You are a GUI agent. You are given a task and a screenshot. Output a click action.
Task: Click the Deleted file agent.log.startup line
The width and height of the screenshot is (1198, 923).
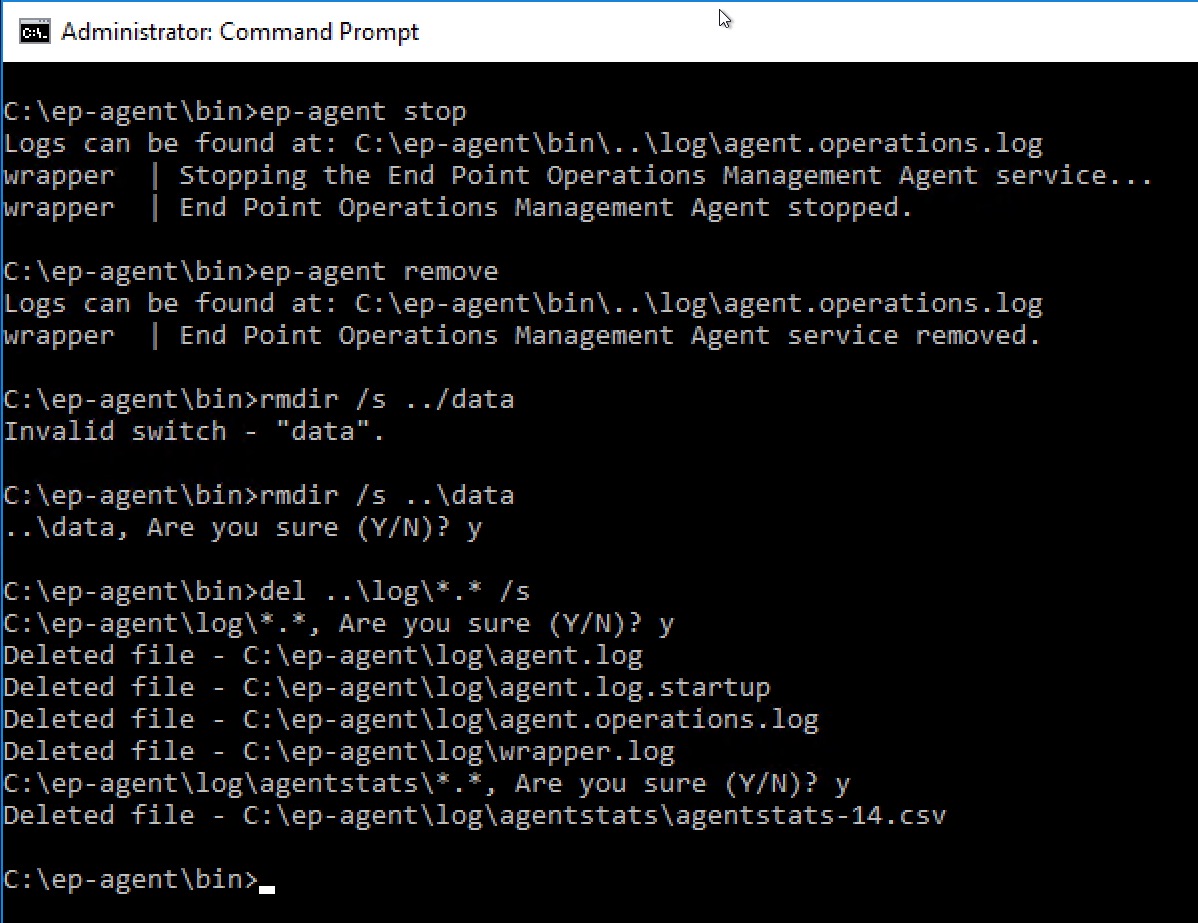[x=387, y=688]
